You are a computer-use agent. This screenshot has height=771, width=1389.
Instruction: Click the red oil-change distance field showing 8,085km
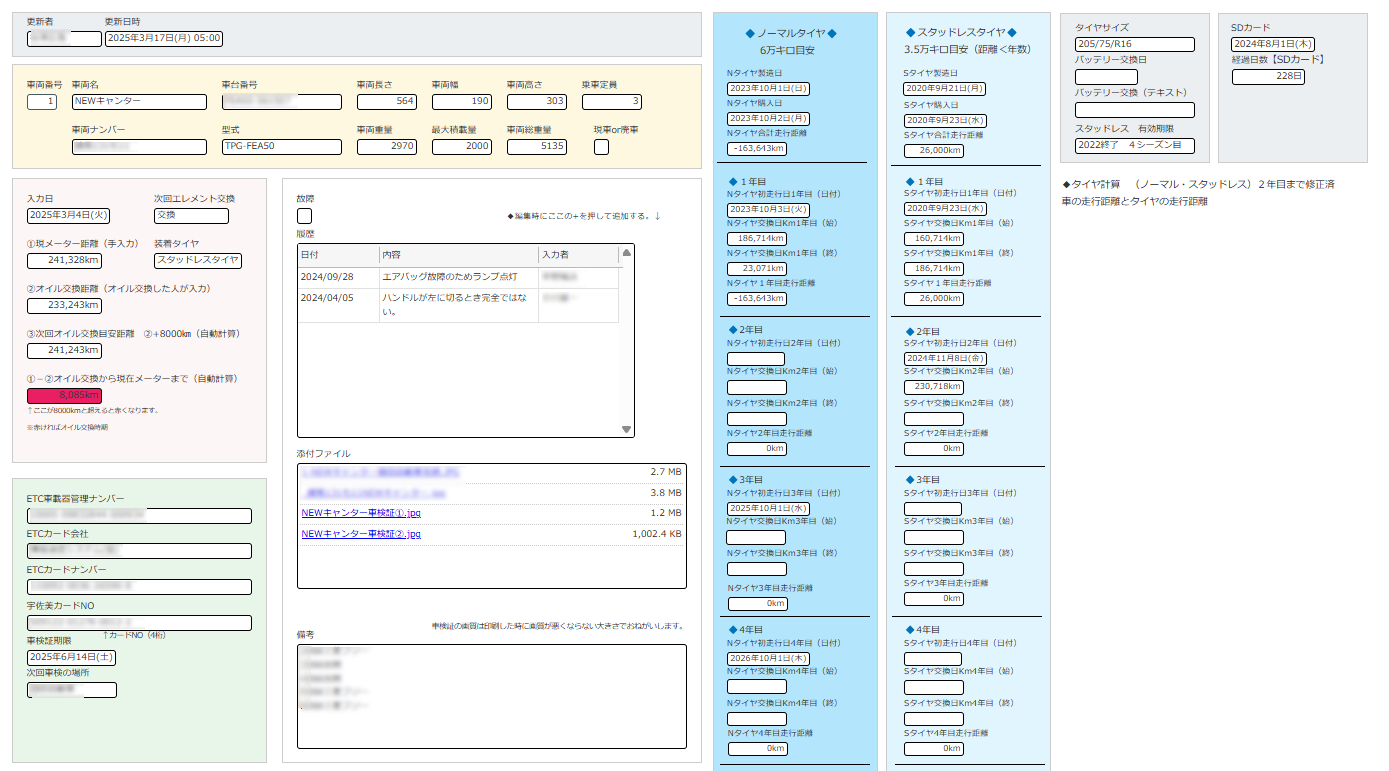click(64, 395)
